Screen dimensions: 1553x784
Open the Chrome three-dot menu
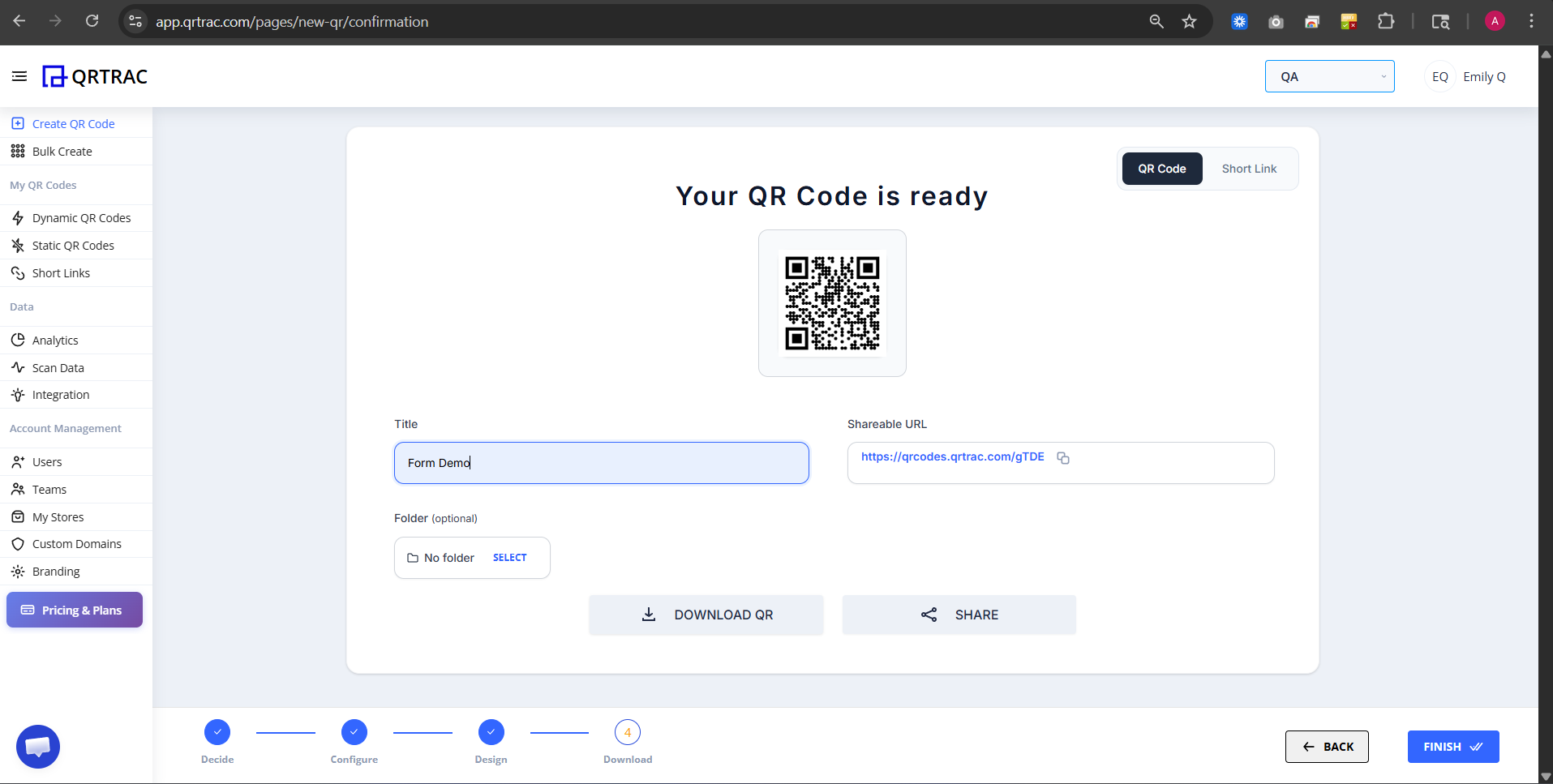[x=1531, y=21]
